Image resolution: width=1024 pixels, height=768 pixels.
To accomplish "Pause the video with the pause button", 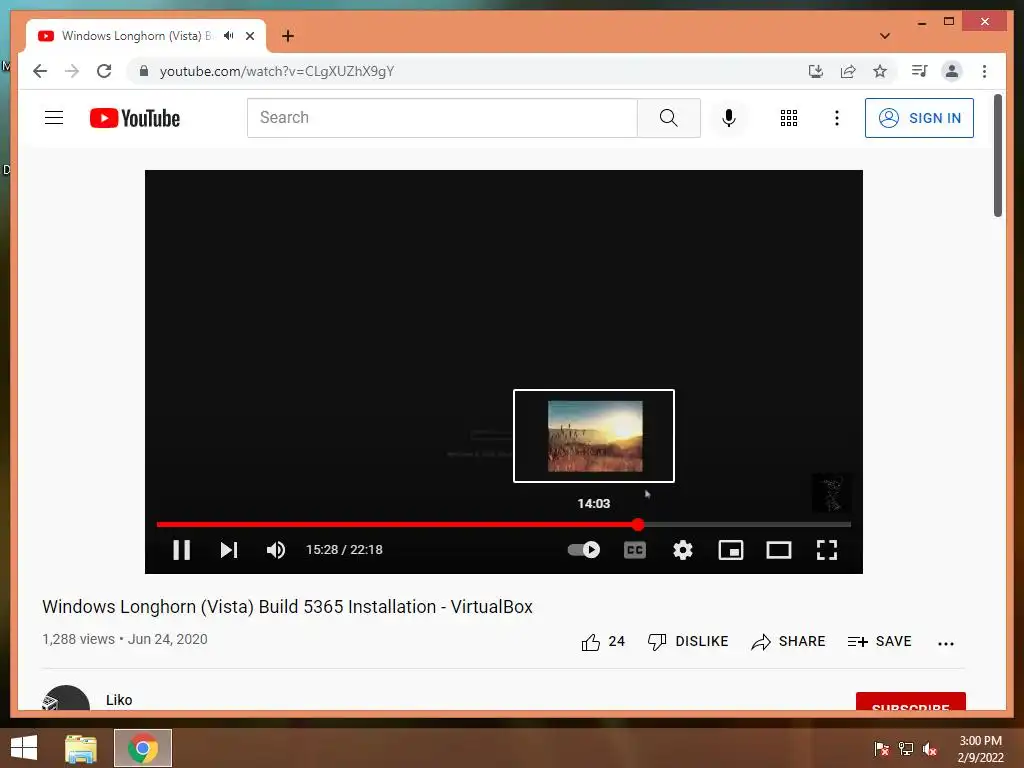I will click(x=182, y=550).
